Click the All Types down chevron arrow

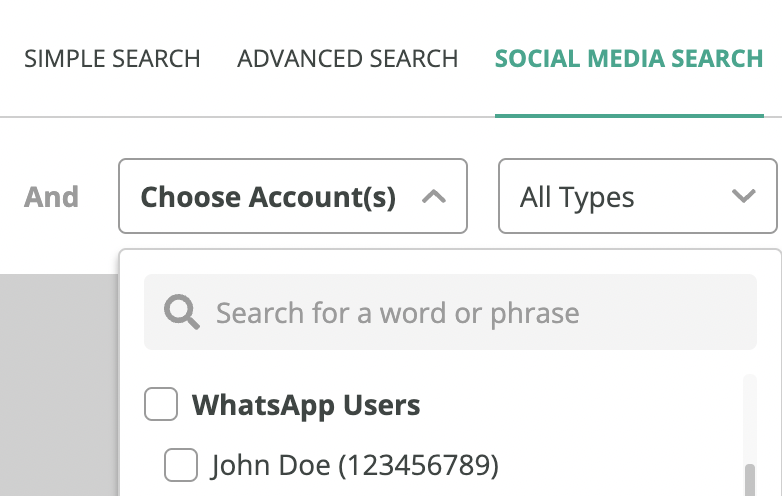click(743, 196)
